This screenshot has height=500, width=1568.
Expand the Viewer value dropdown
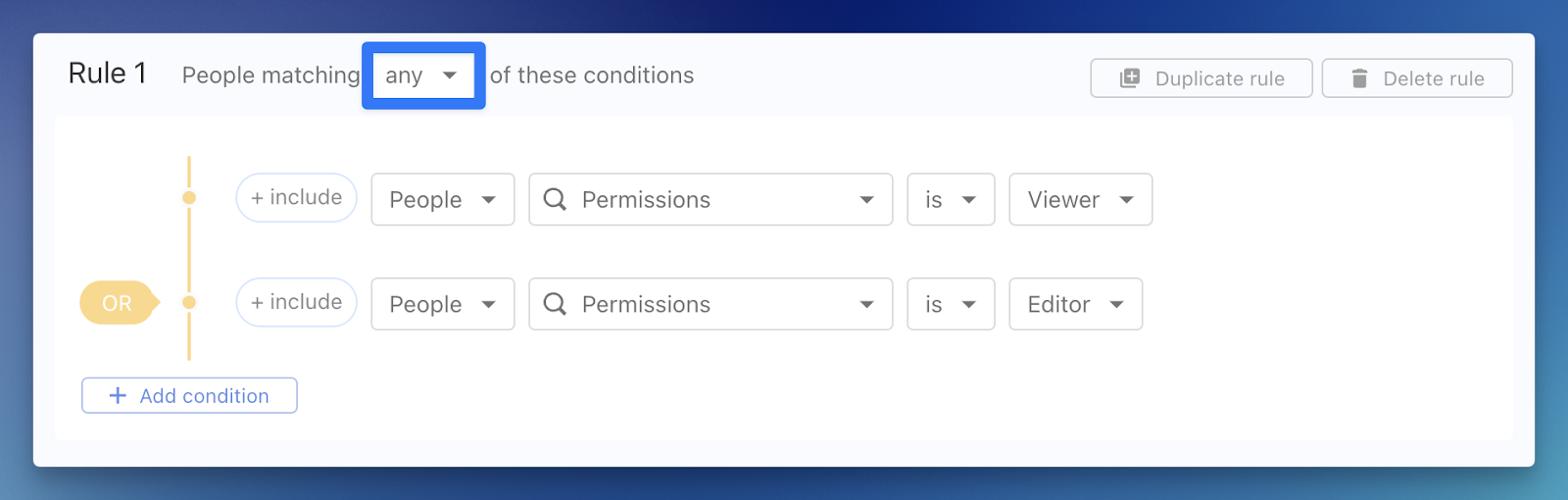(1080, 200)
